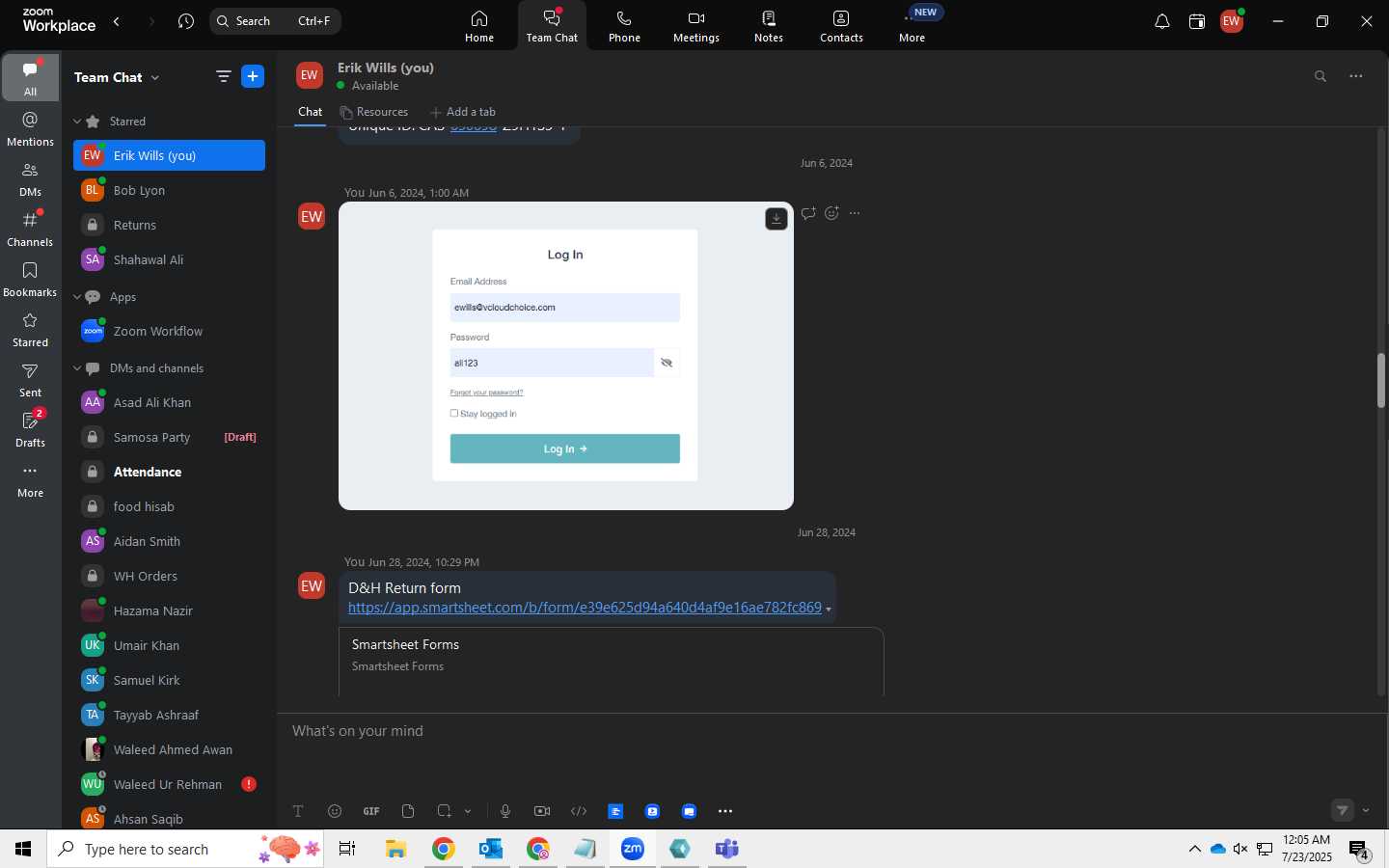Open the profile avatar in the top bar
This screenshot has width=1389, height=868.
[x=1232, y=21]
